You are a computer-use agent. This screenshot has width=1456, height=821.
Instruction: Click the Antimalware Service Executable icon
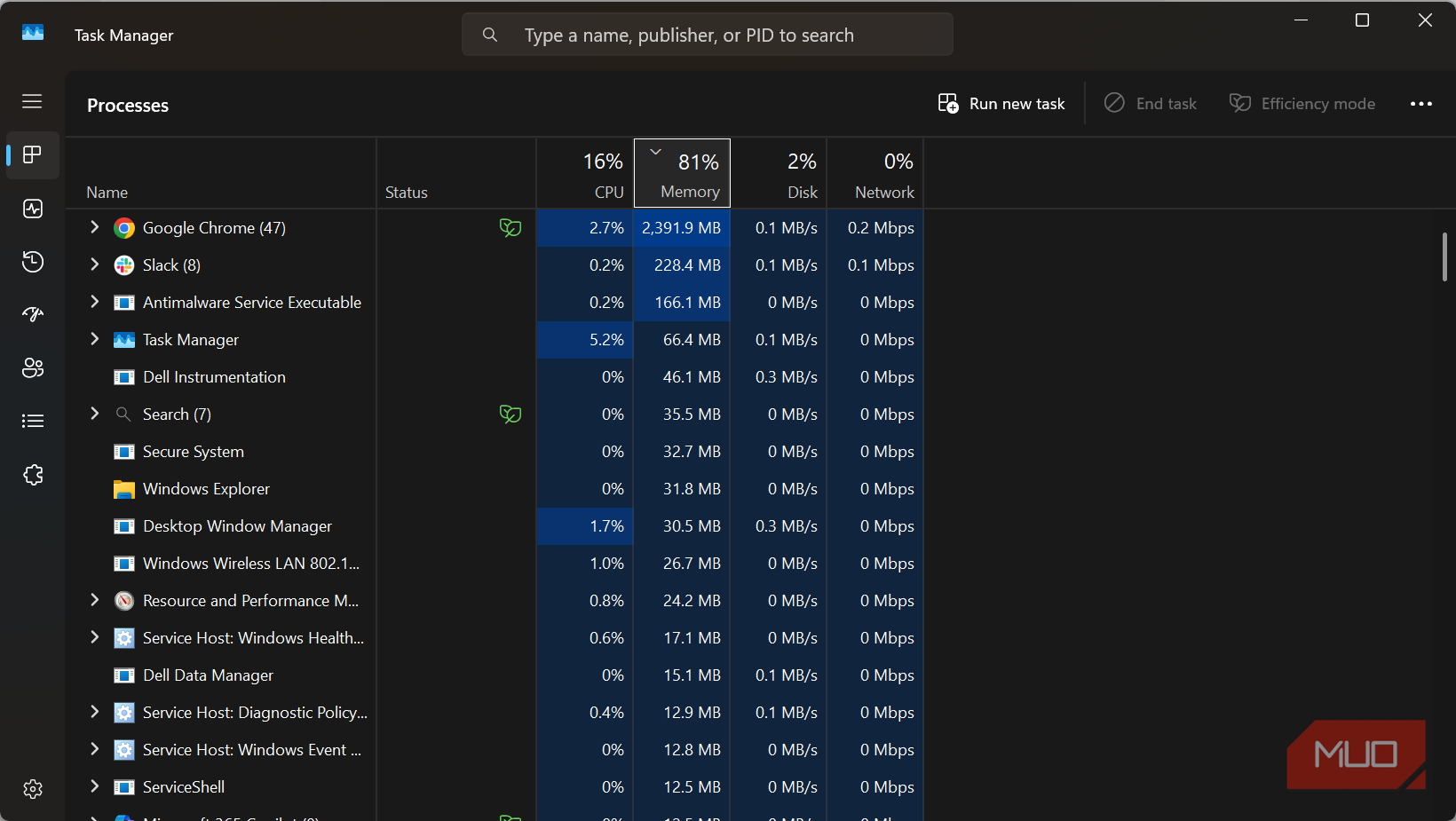coord(124,303)
